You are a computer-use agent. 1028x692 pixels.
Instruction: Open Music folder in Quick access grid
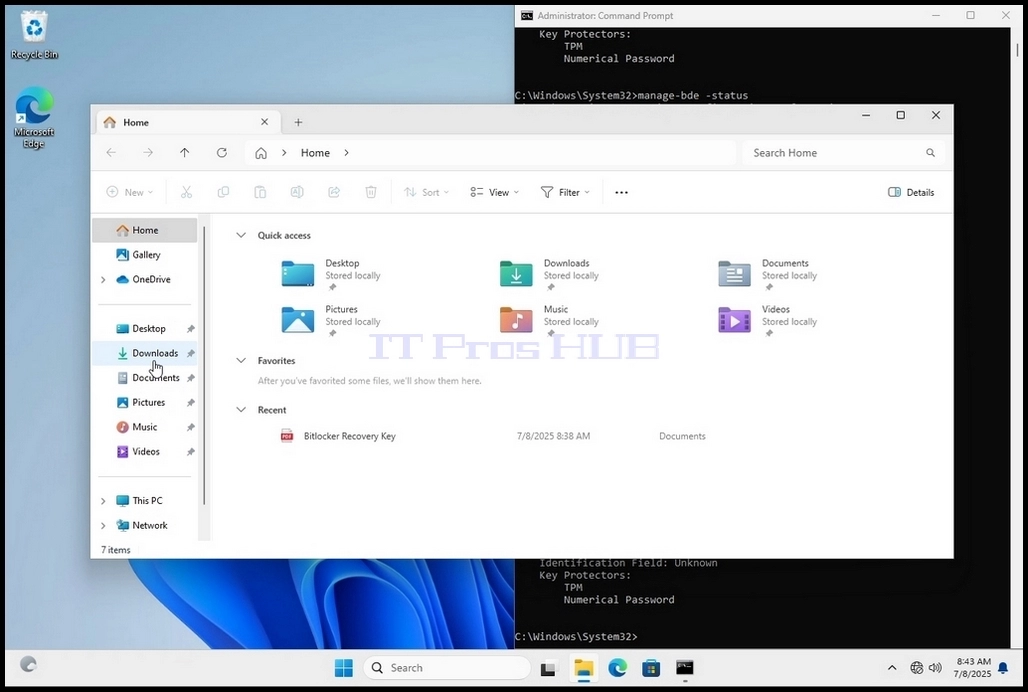(516, 320)
